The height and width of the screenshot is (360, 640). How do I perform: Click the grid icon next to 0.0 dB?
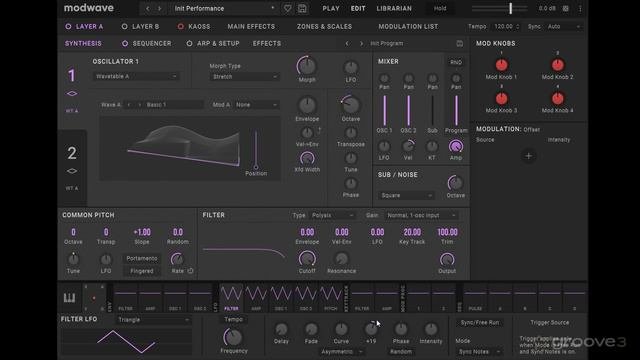pyautogui.click(x=565, y=8)
